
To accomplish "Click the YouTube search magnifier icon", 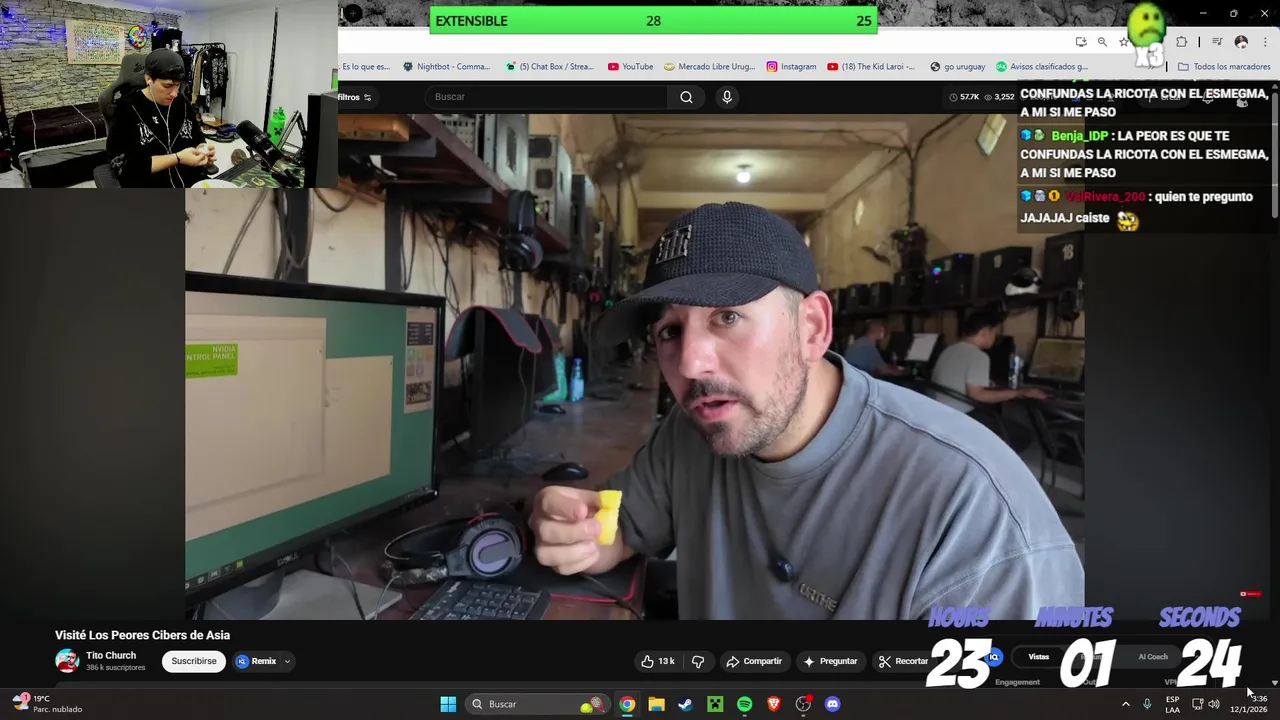I will 686,97.
